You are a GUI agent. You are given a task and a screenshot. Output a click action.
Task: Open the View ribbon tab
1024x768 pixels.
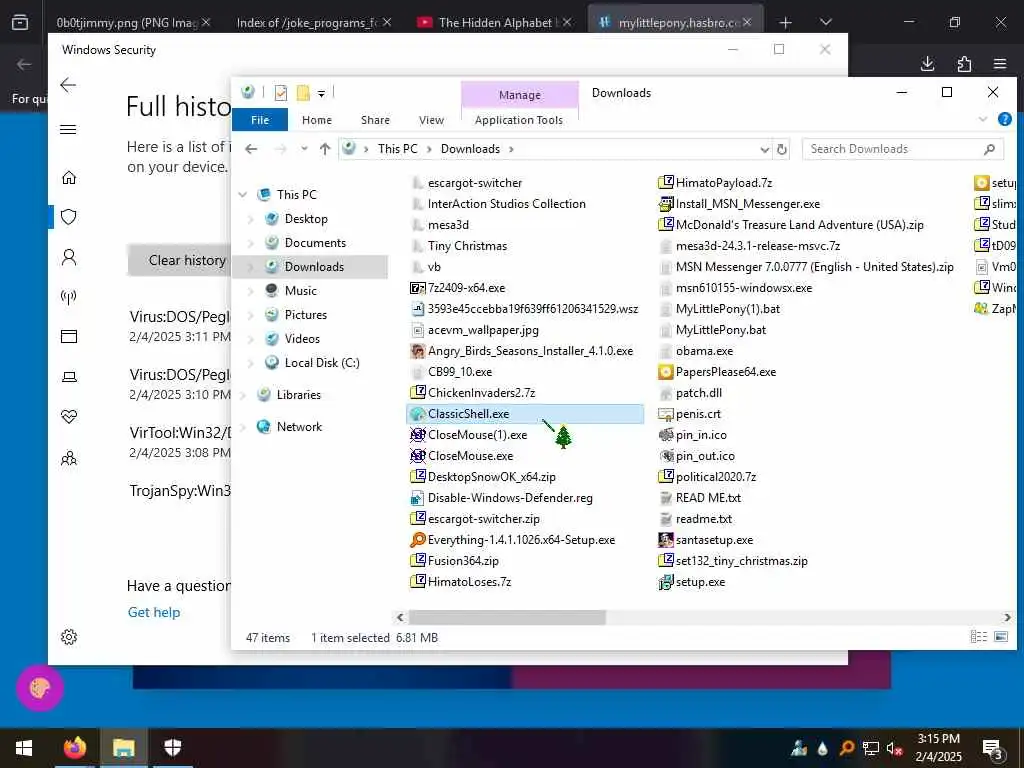point(432,120)
